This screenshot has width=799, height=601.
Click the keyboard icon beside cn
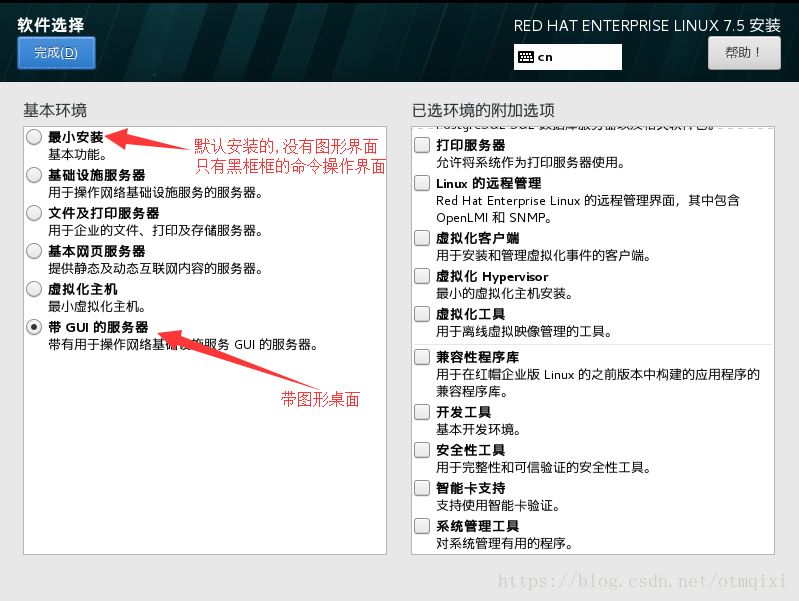click(x=526, y=57)
